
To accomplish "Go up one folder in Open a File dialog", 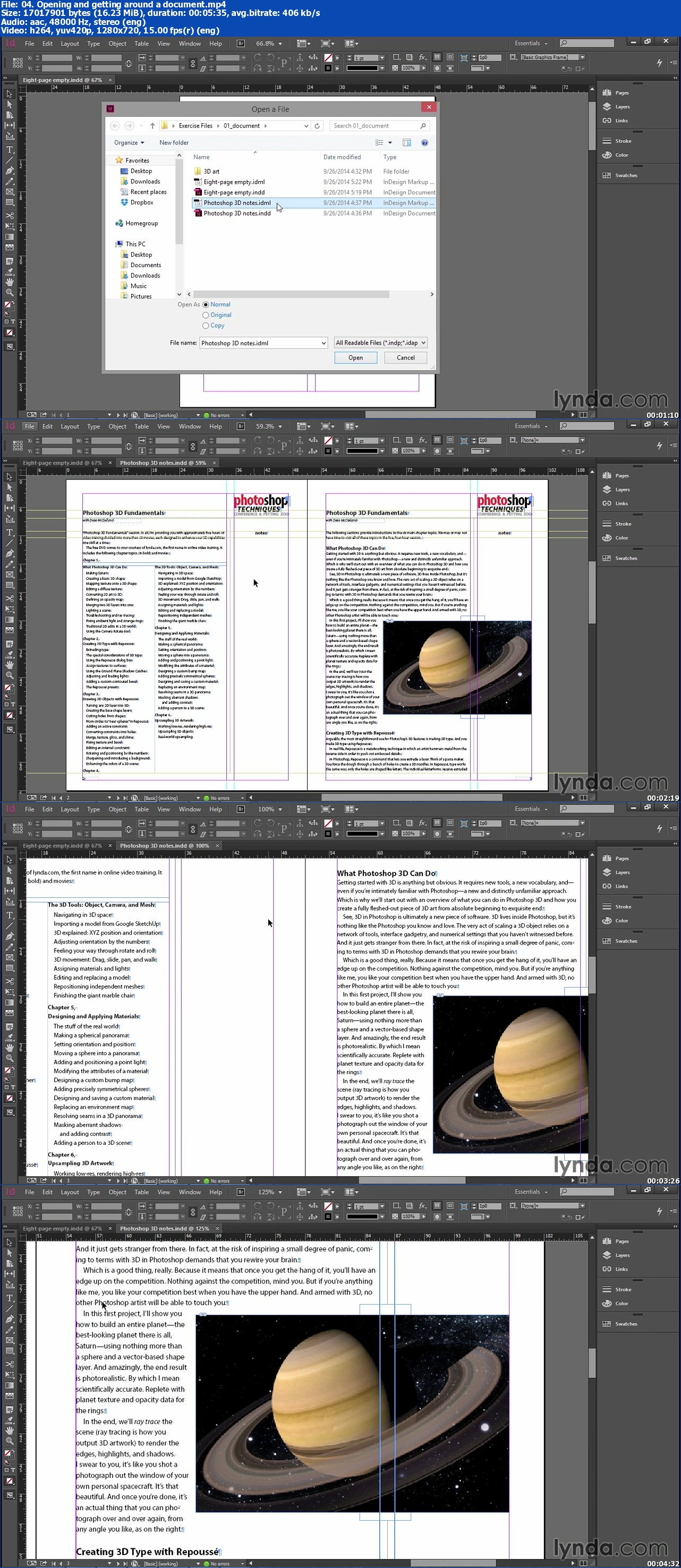I will click(x=152, y=125).
